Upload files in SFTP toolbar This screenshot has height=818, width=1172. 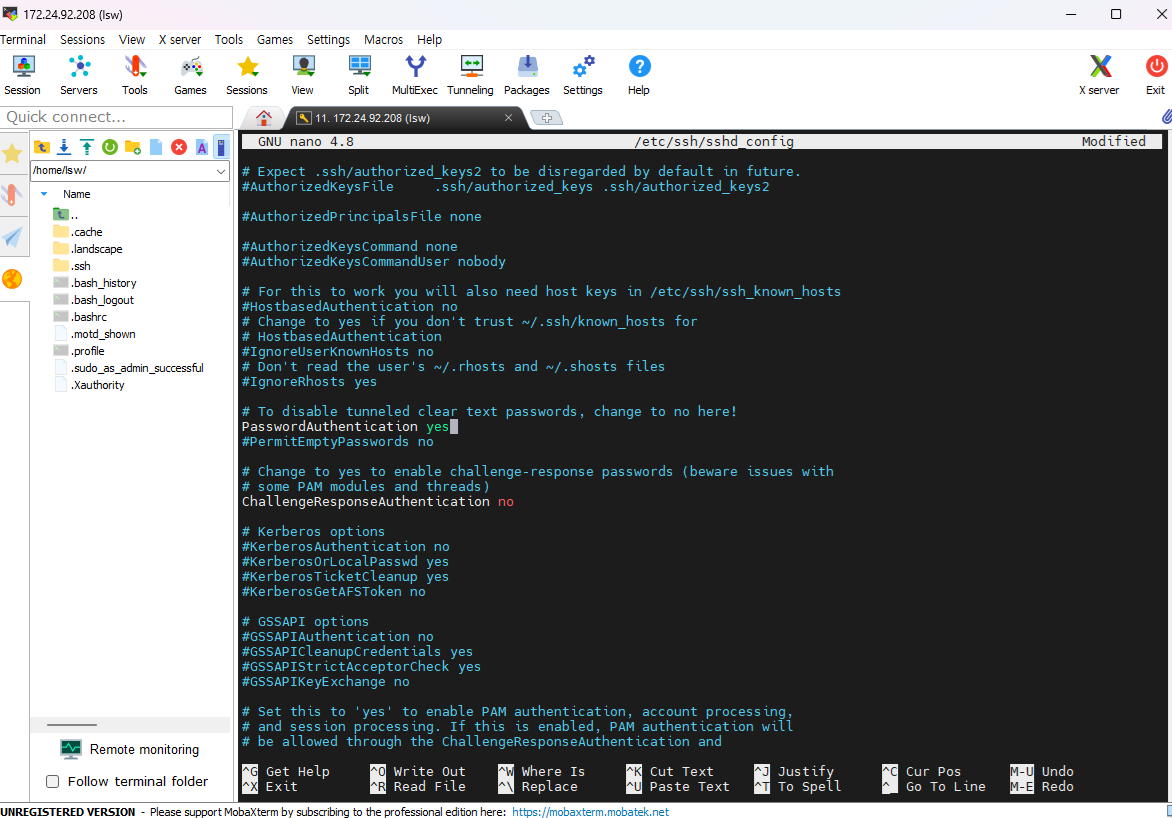87,147
